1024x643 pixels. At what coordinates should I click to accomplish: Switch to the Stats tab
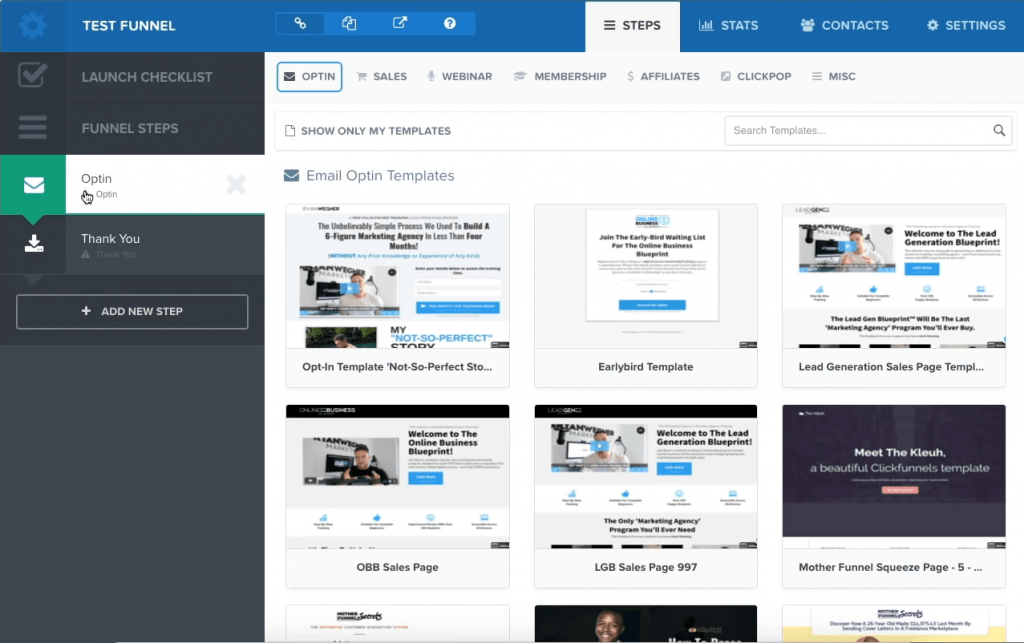point(728,25)
